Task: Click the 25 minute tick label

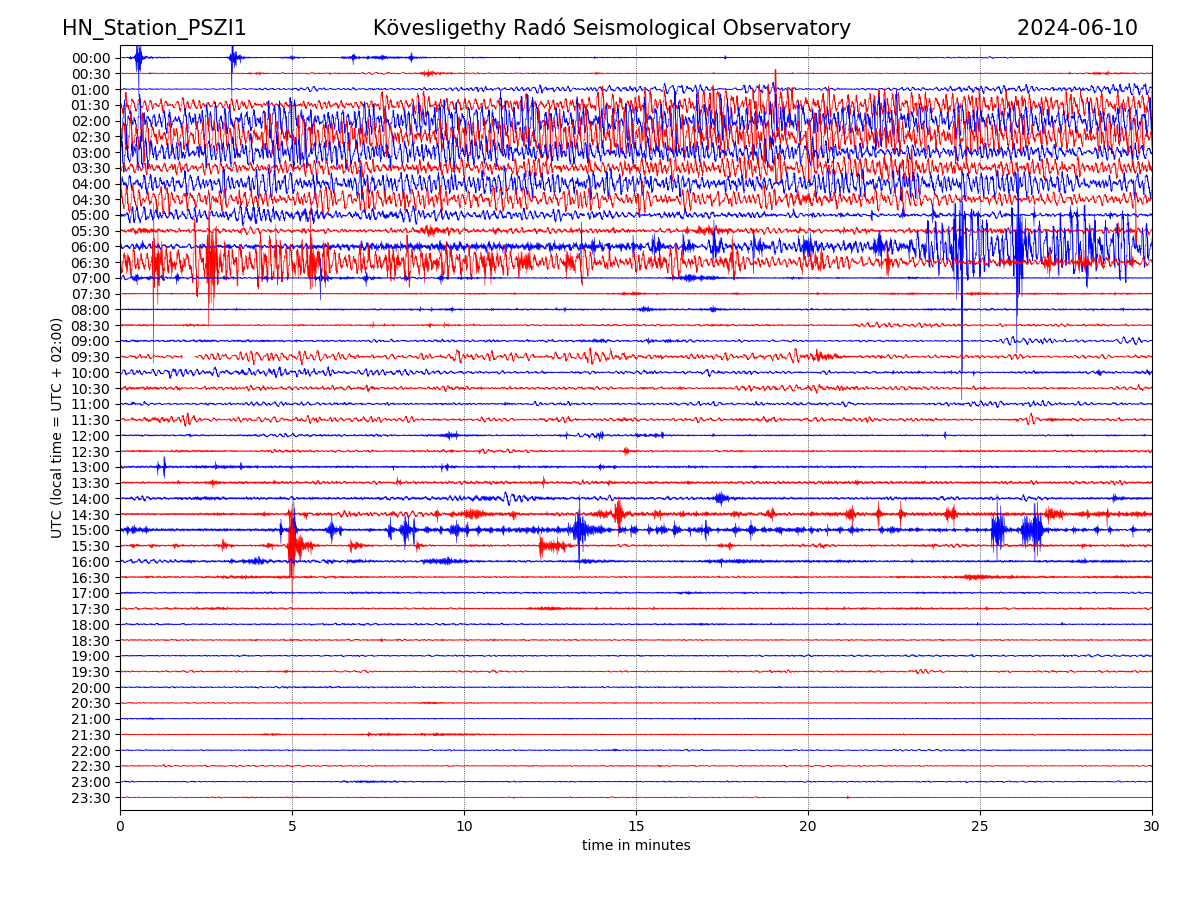Action: pos(980,826)
